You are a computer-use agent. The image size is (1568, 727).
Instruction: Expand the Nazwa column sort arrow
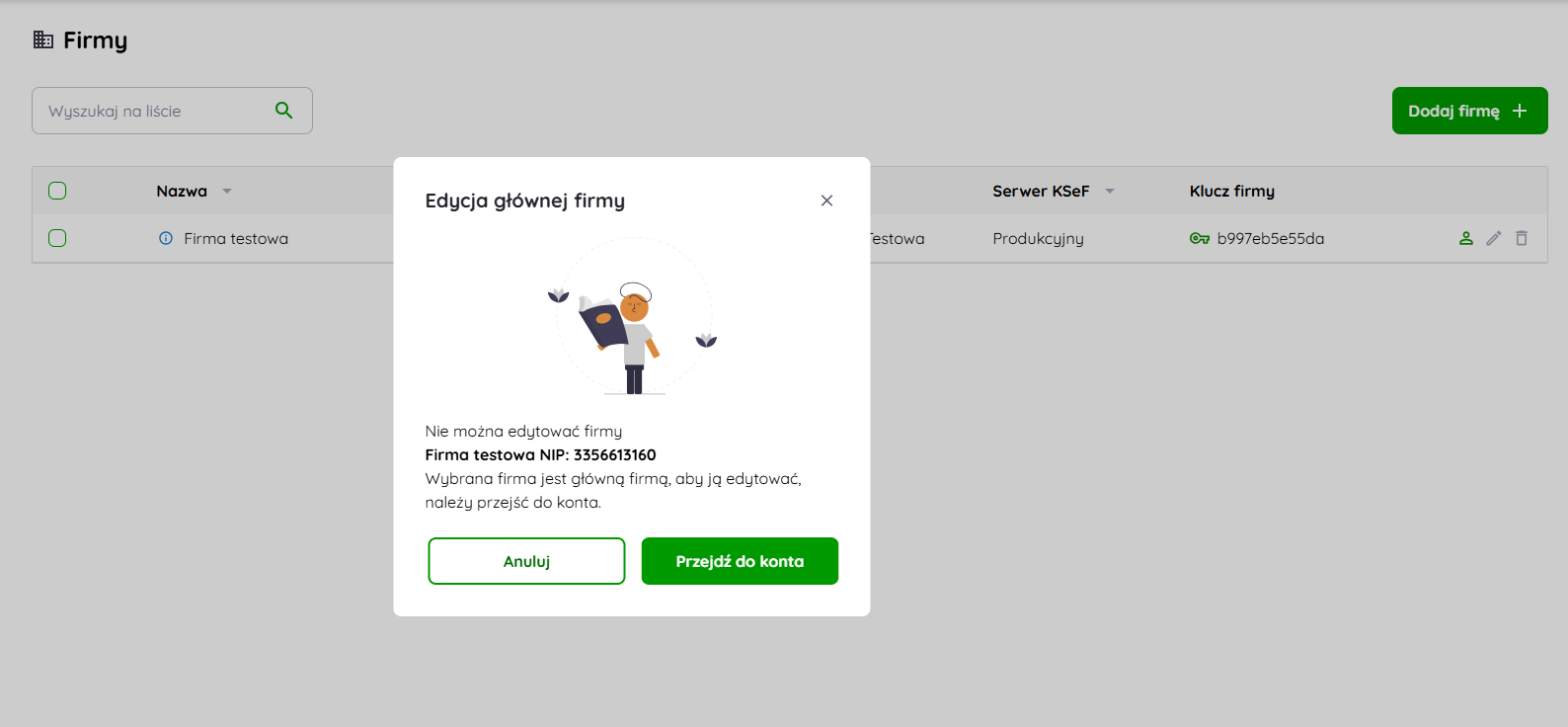click(x=227, y=192)
